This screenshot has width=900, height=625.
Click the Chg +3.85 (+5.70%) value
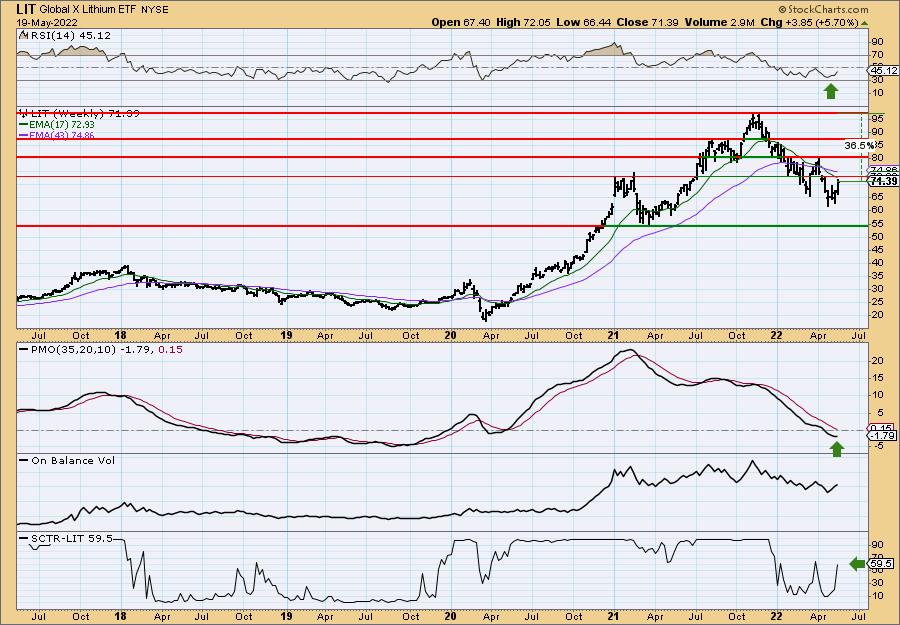[809, 22]
